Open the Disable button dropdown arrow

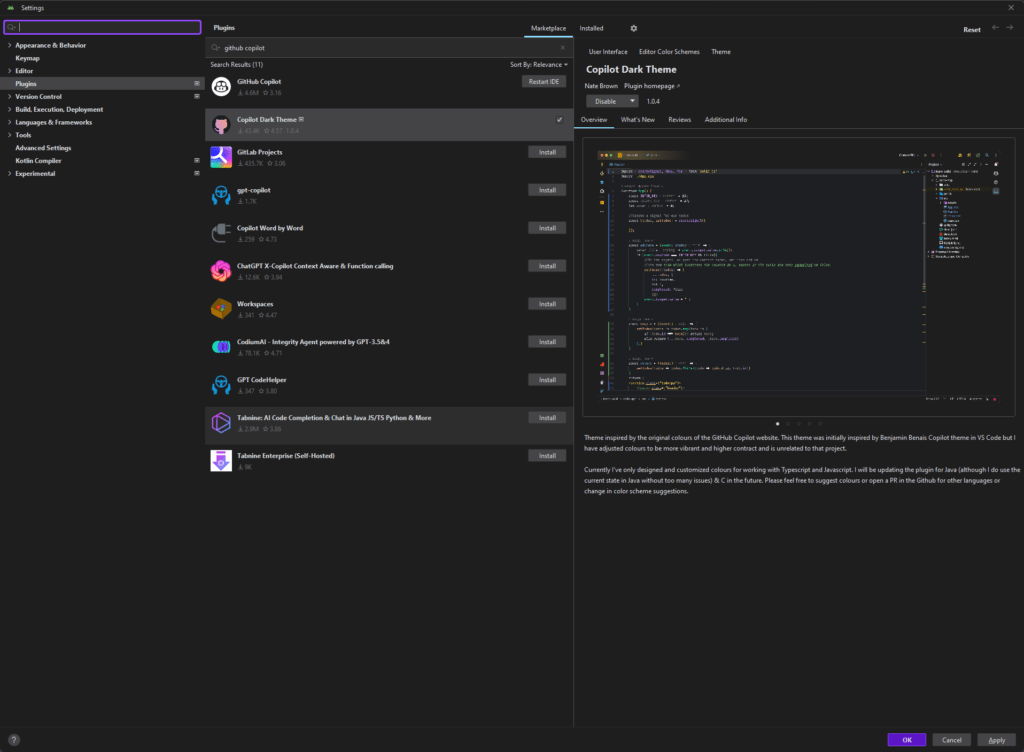(x=633, y=101)
